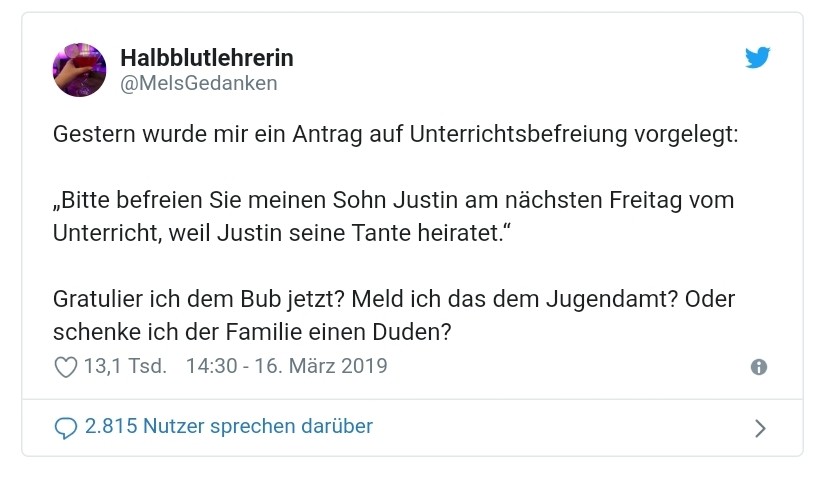
Task: Open the 14:30 - 16. März 2019 timestamp
Action: pos(286,367)
